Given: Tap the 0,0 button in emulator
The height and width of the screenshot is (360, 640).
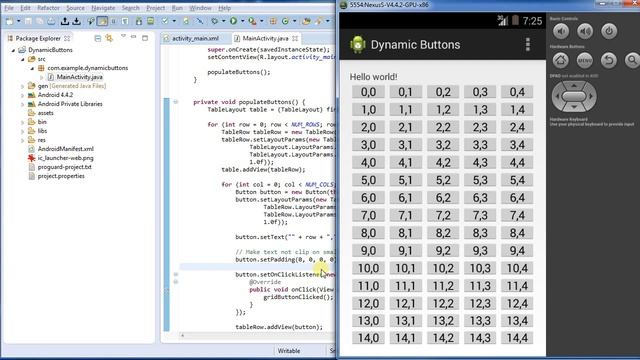Looking at the screenshot, I should point(368,92).
